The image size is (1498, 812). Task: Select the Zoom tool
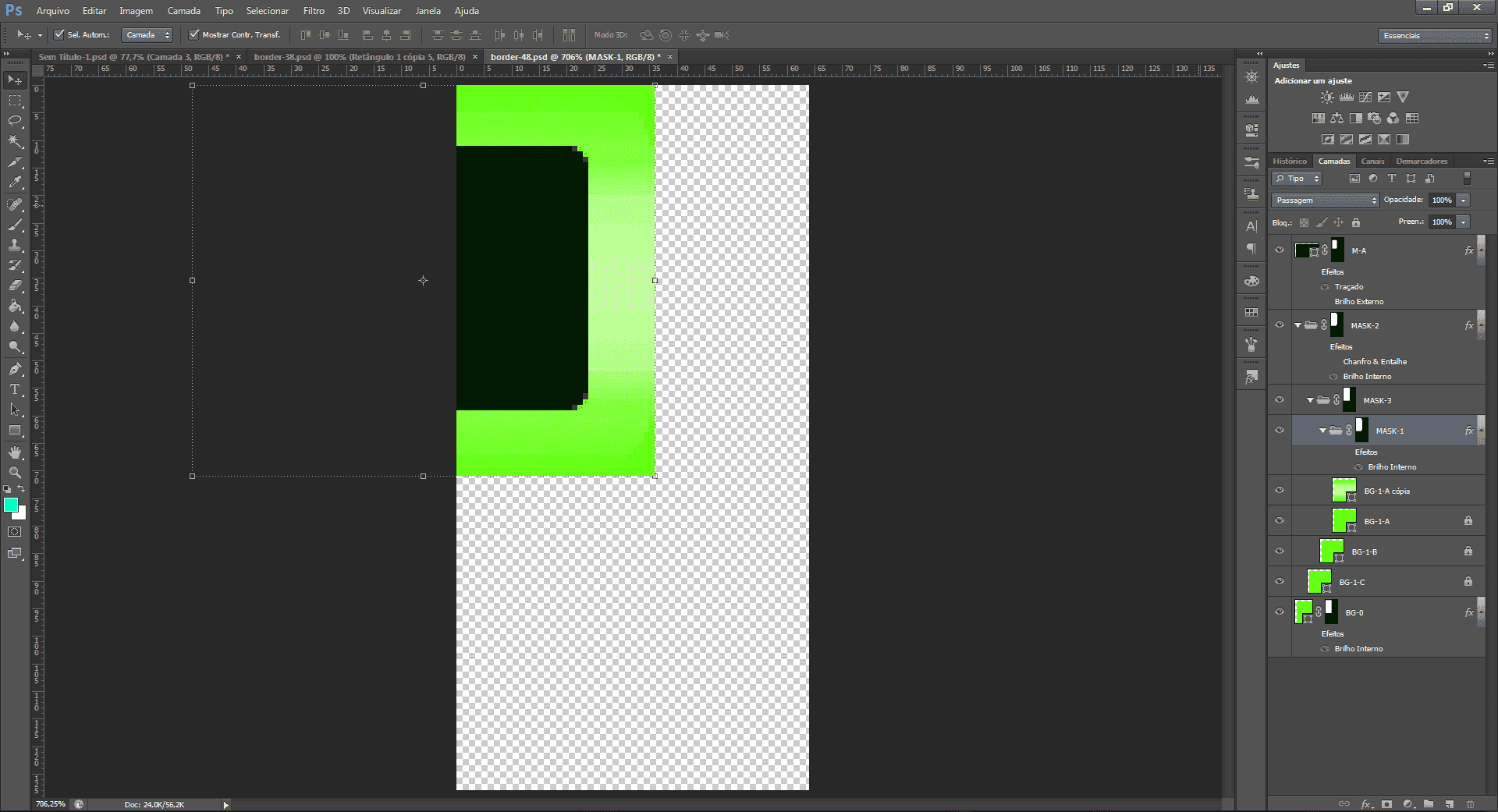[15, 473]
